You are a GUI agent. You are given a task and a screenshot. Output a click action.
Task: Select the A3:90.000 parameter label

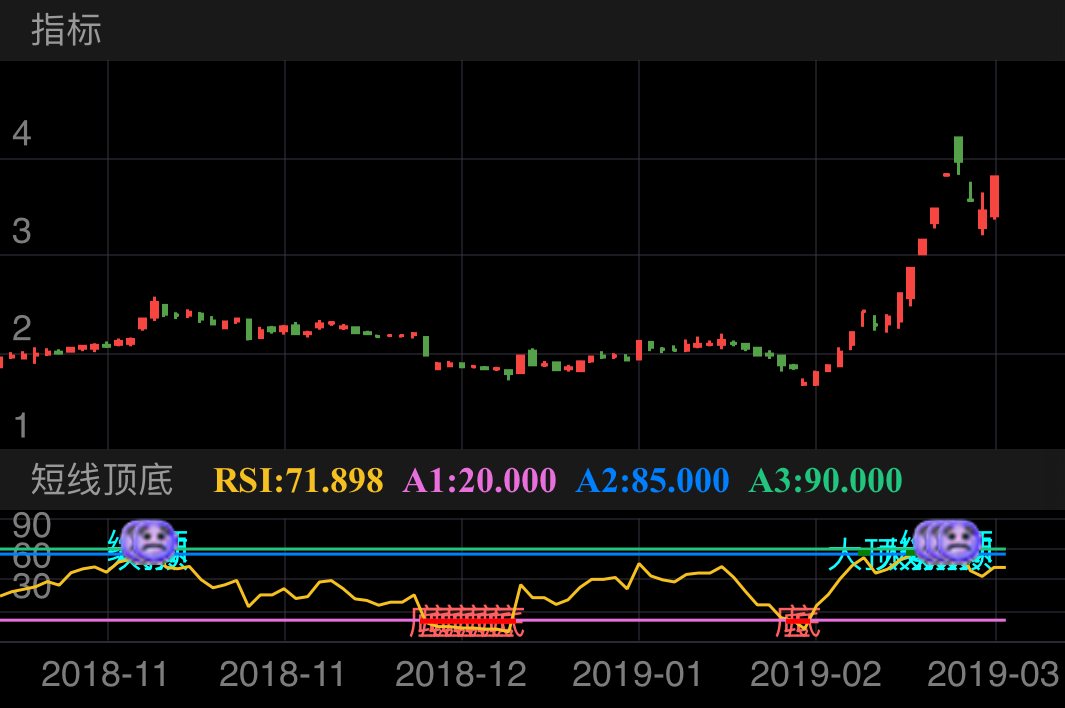click(x=825, y=480)
